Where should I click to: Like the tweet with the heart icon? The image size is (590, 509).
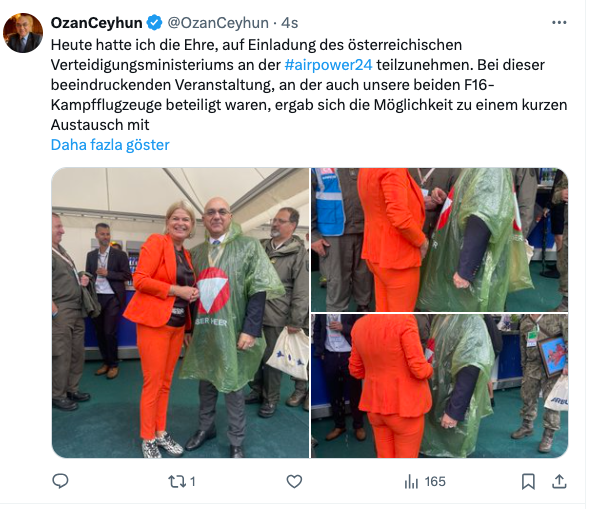coord(294,482)
